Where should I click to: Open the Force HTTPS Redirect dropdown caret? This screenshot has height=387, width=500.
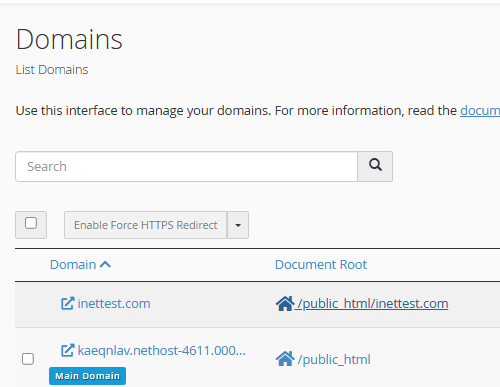tap(238, 225)
